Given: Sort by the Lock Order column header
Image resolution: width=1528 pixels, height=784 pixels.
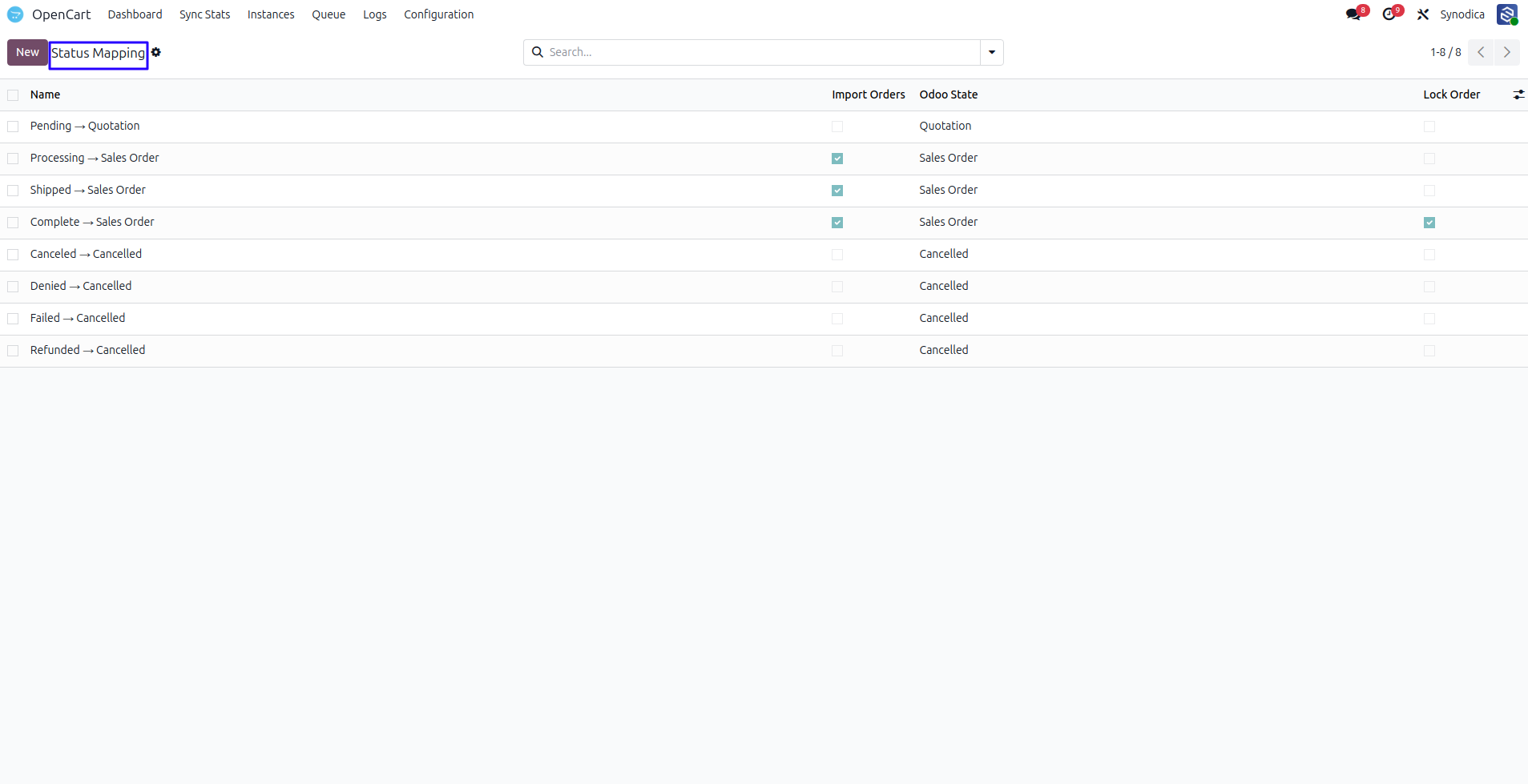Looking at the screenshot, I should point(1451,94).
